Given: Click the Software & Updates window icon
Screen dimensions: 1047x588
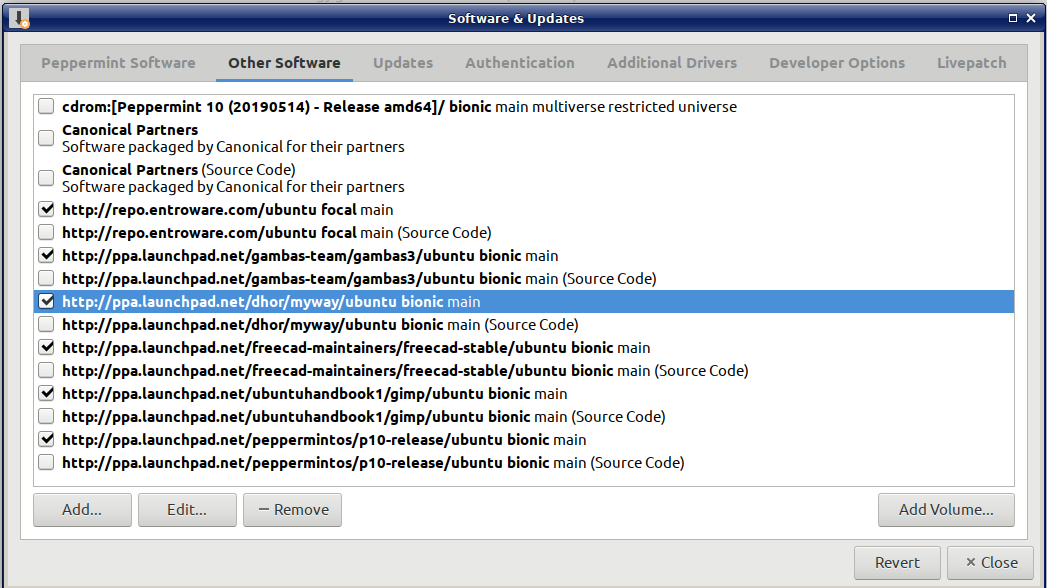Looking at the screenshot, I should pos(18,18).
